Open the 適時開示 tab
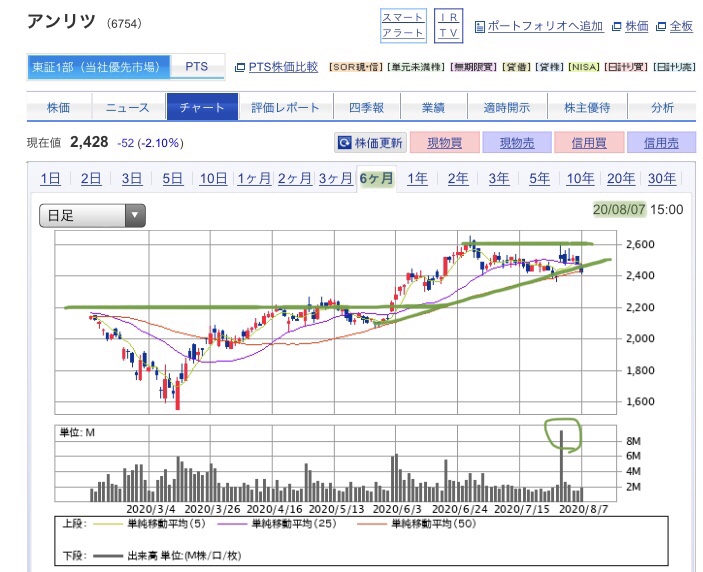Image resolution: width=703 pixels, height=572 pixels. click(507, 107)
